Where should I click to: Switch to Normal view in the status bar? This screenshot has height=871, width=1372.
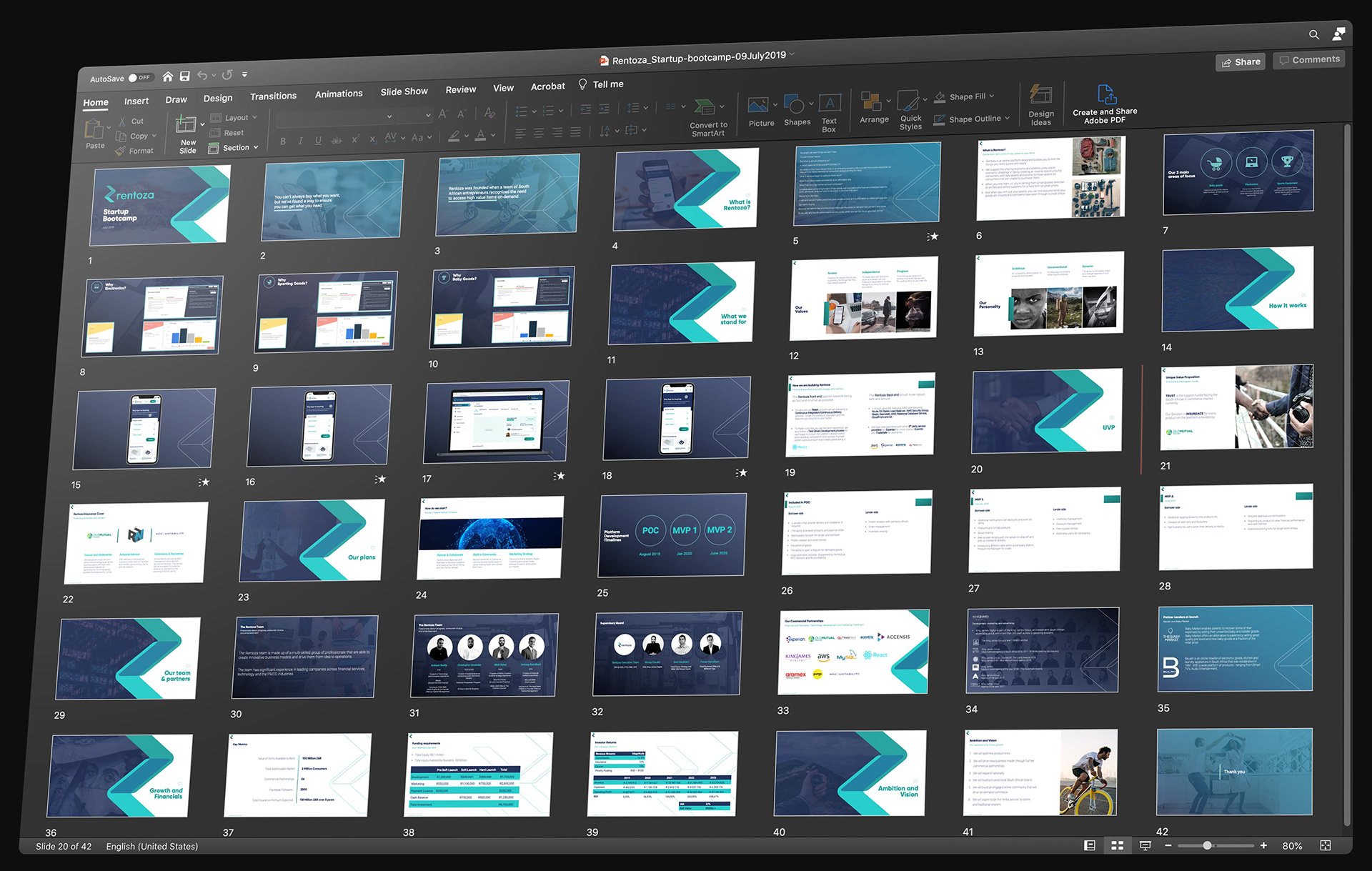click(1090, 845)
